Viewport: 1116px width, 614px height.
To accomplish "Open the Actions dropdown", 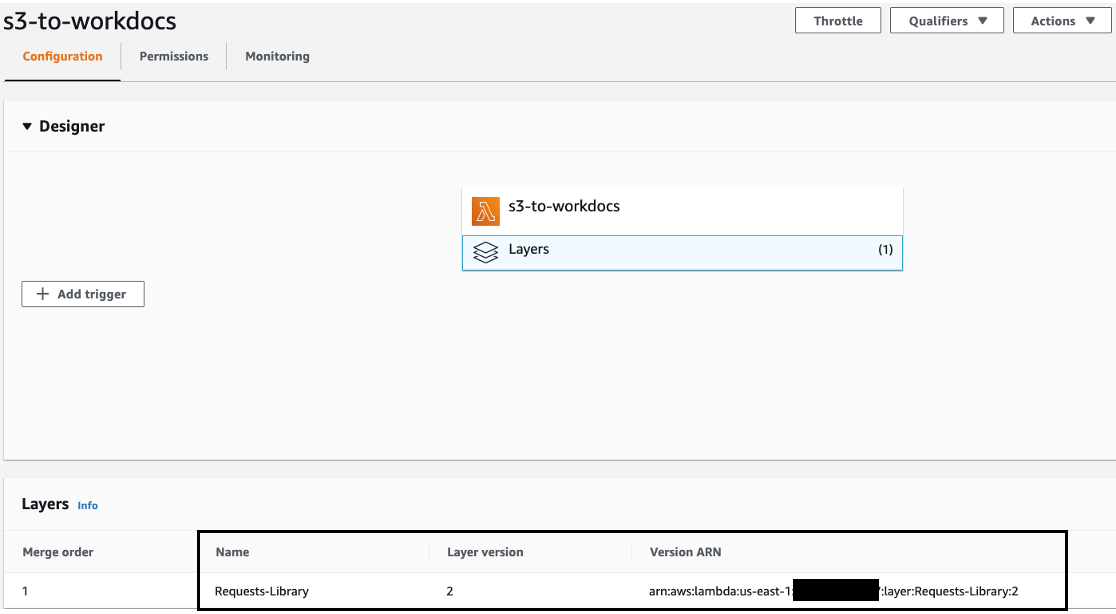I will (1061, 20).
